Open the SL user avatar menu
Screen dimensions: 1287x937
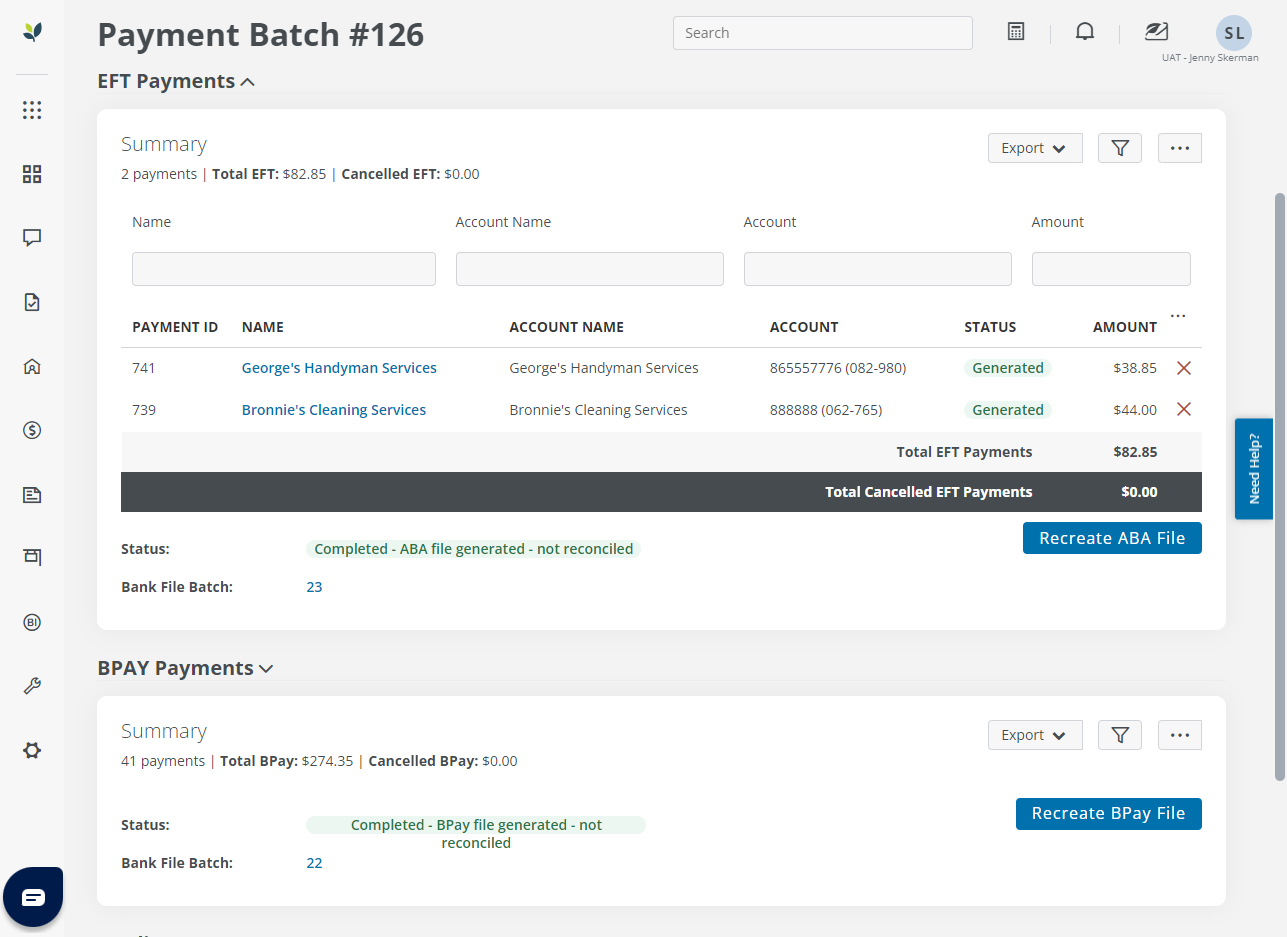click(1234, 32)
